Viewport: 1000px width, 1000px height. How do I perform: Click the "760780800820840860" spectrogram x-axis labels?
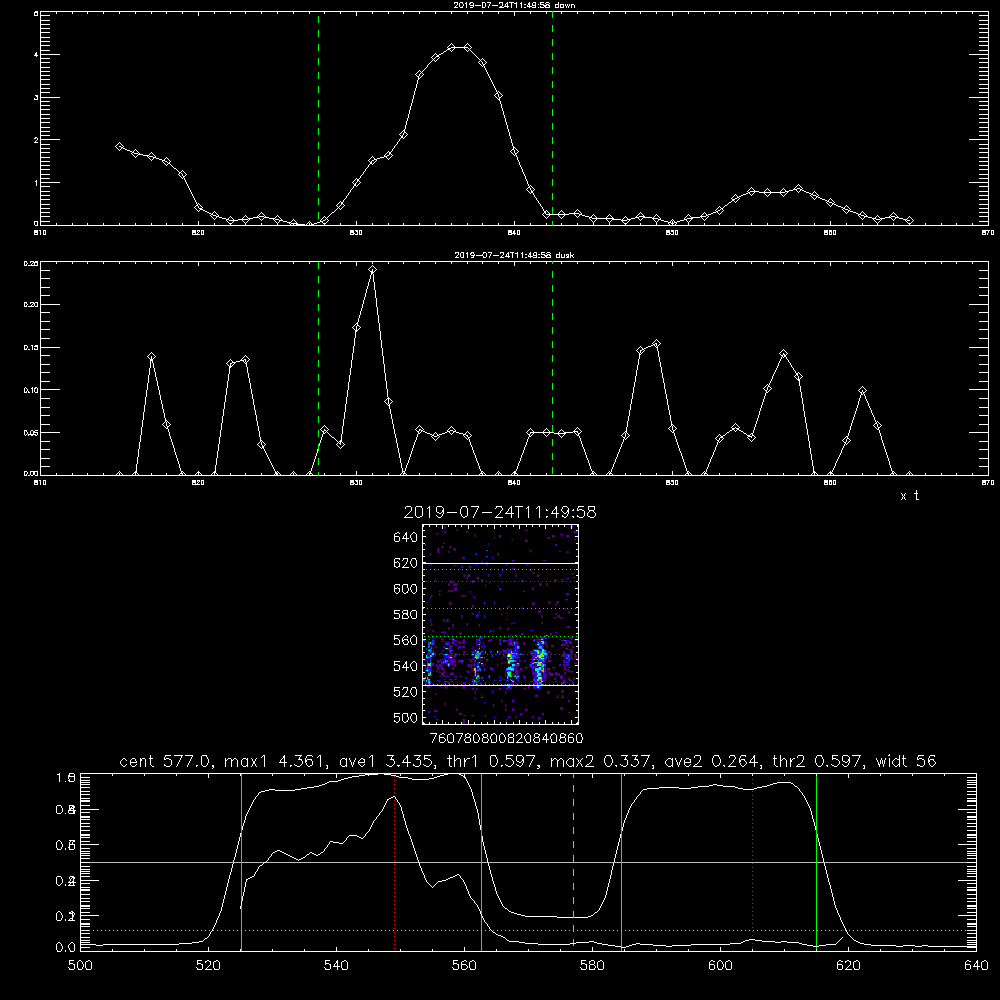[x=506, y=738]
